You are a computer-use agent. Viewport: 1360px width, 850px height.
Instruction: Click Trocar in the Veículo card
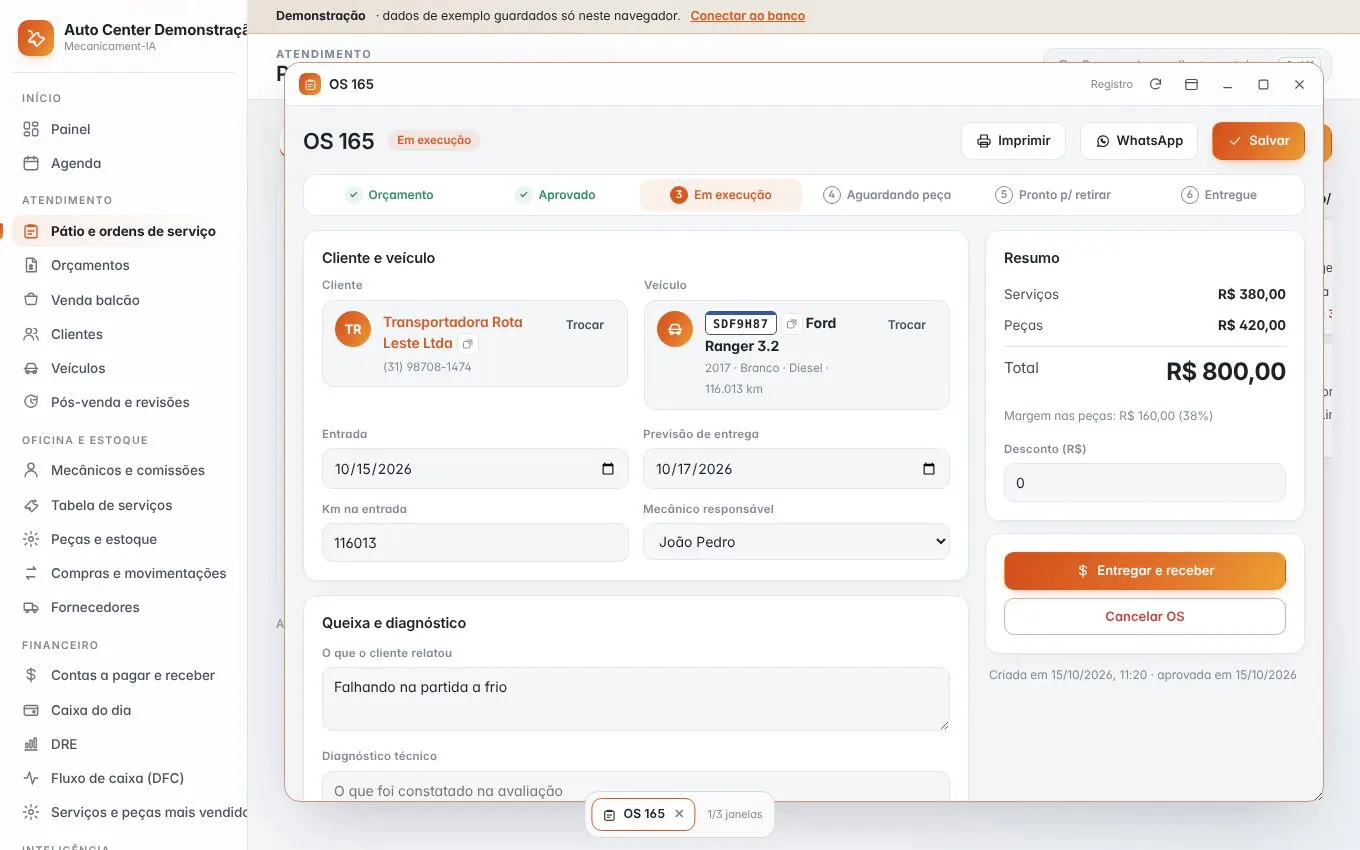(x=907, y=325)
